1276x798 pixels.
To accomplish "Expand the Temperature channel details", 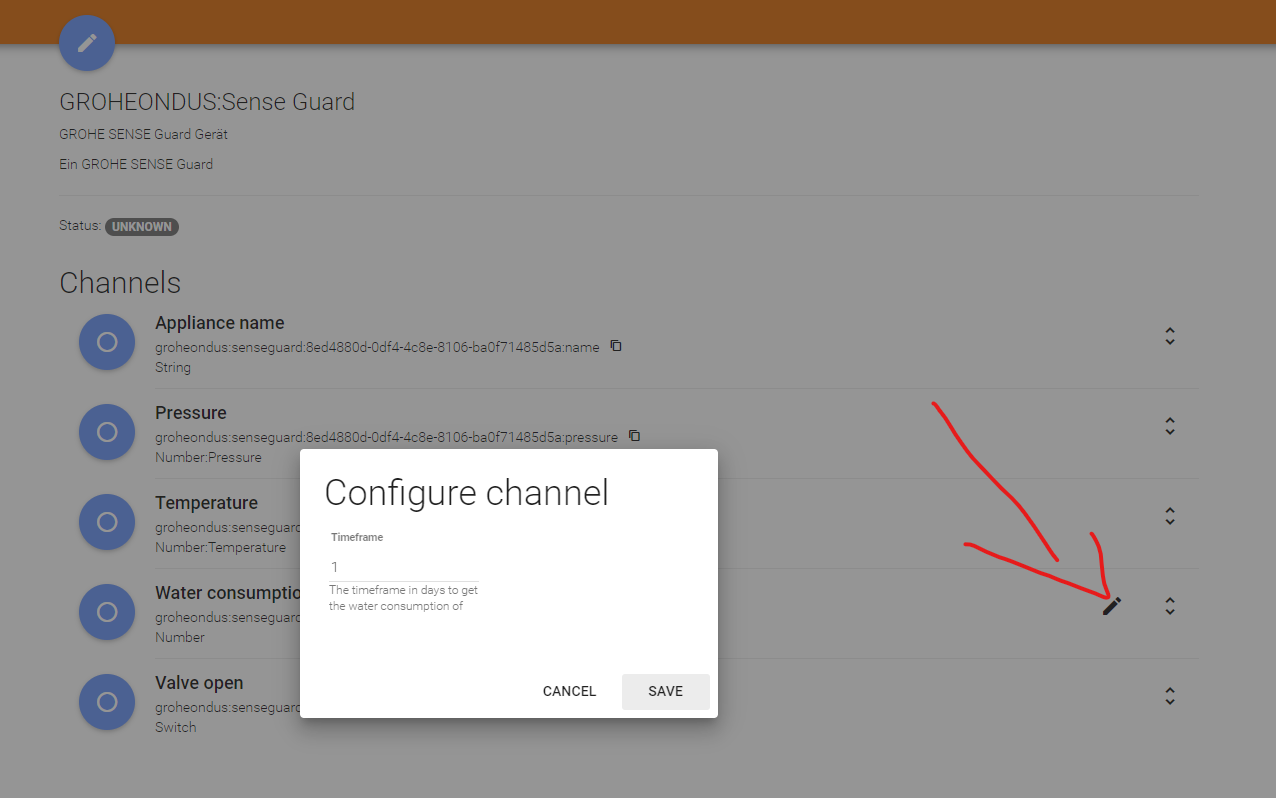I will tap(1169, 516).
